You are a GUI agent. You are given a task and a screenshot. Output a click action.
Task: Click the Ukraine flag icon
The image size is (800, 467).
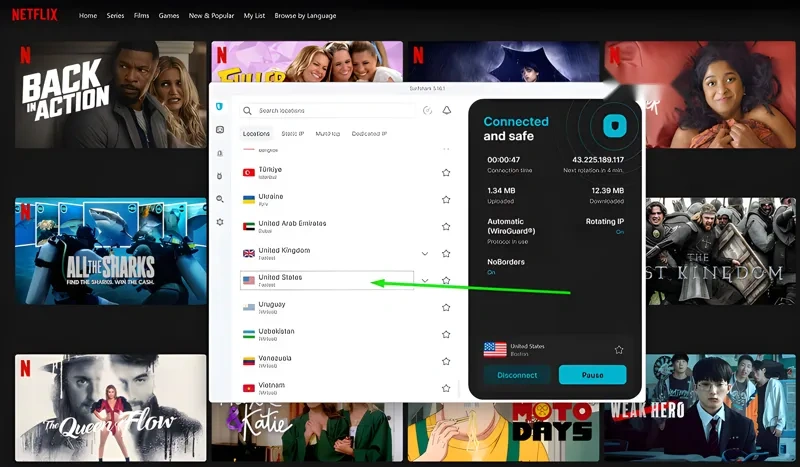tap(248, 200)
